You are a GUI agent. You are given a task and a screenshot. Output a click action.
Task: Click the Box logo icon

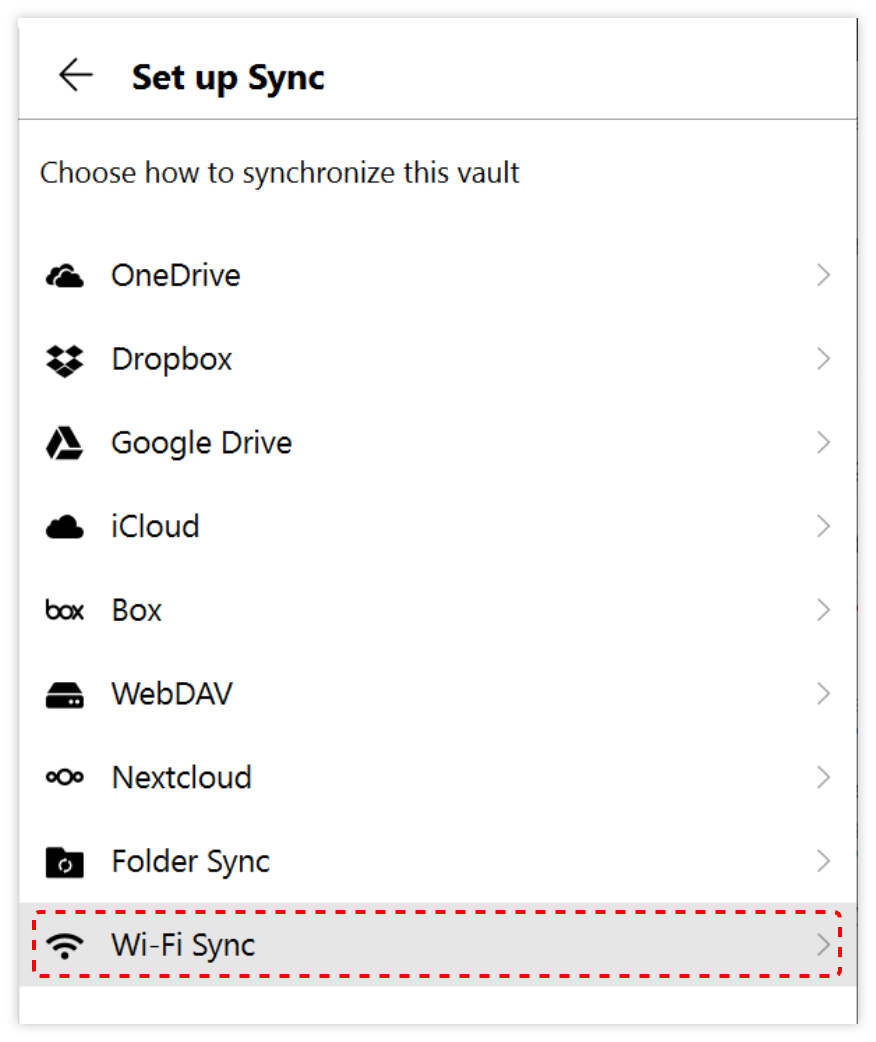64,610
